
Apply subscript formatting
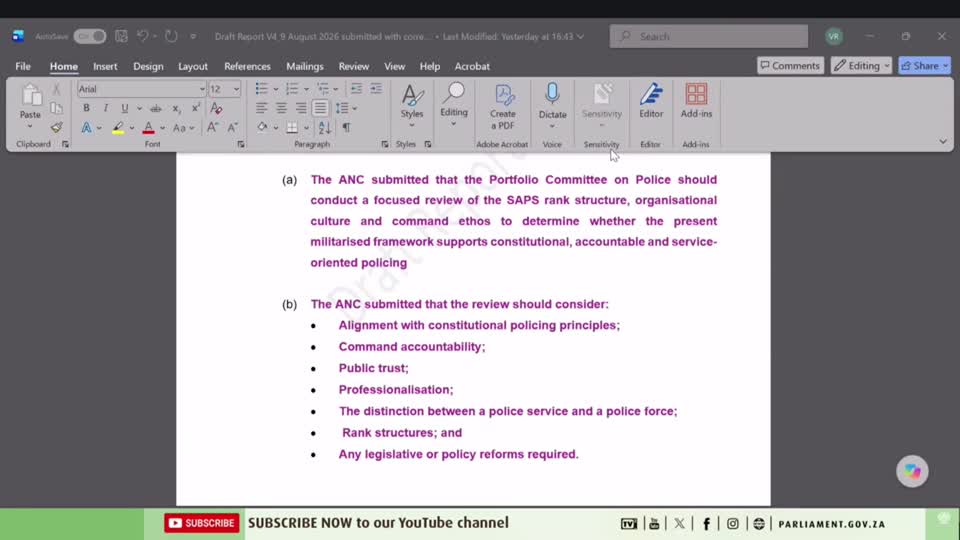pyautogui.click(x=176, y=108)
